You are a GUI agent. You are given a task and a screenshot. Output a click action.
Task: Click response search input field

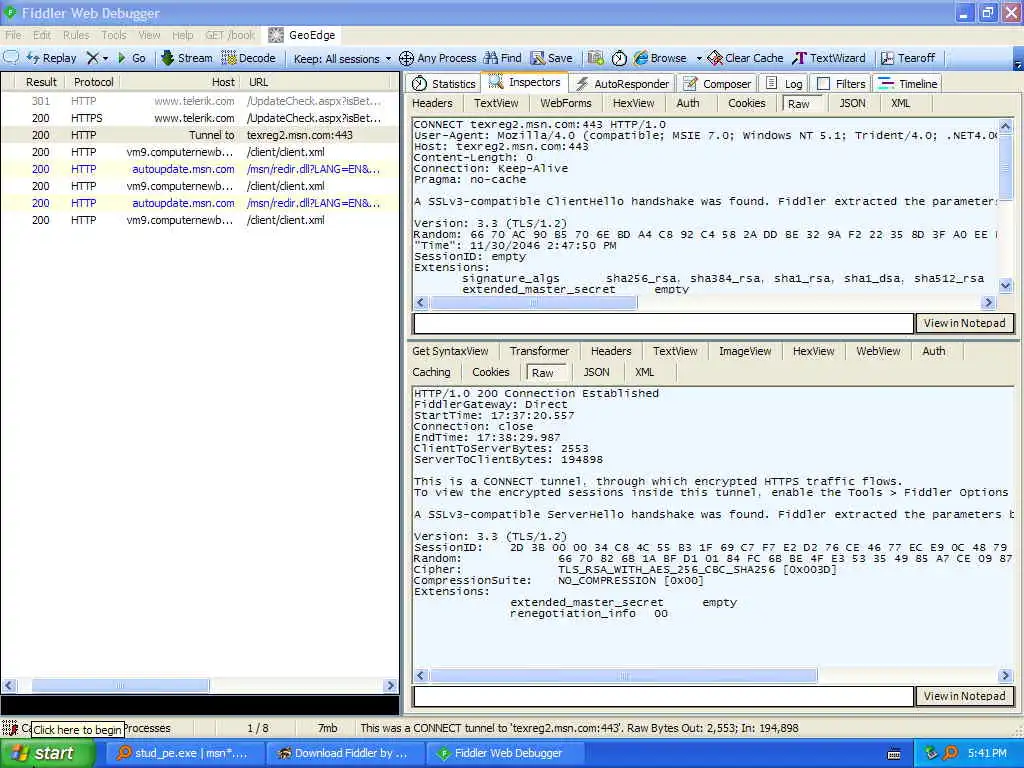(x=663, y=696)
